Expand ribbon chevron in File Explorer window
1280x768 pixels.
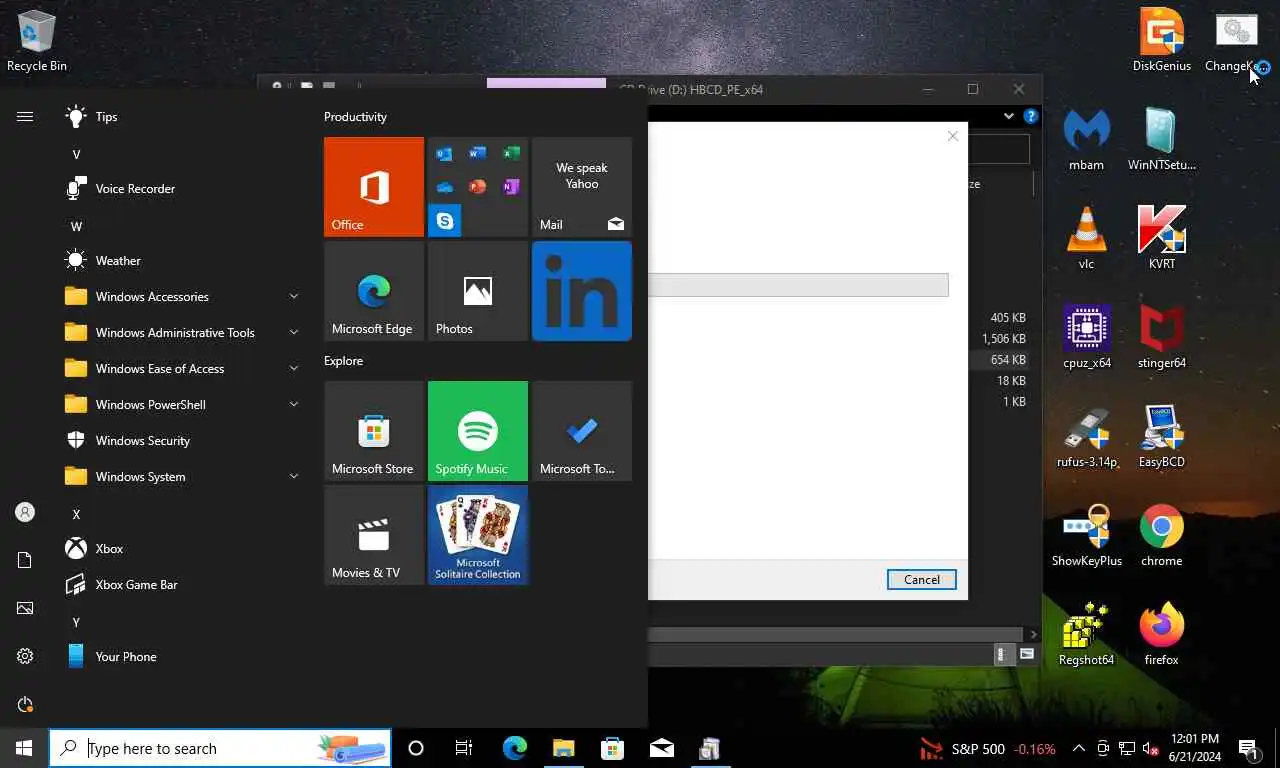click(x=1008, y=117)
